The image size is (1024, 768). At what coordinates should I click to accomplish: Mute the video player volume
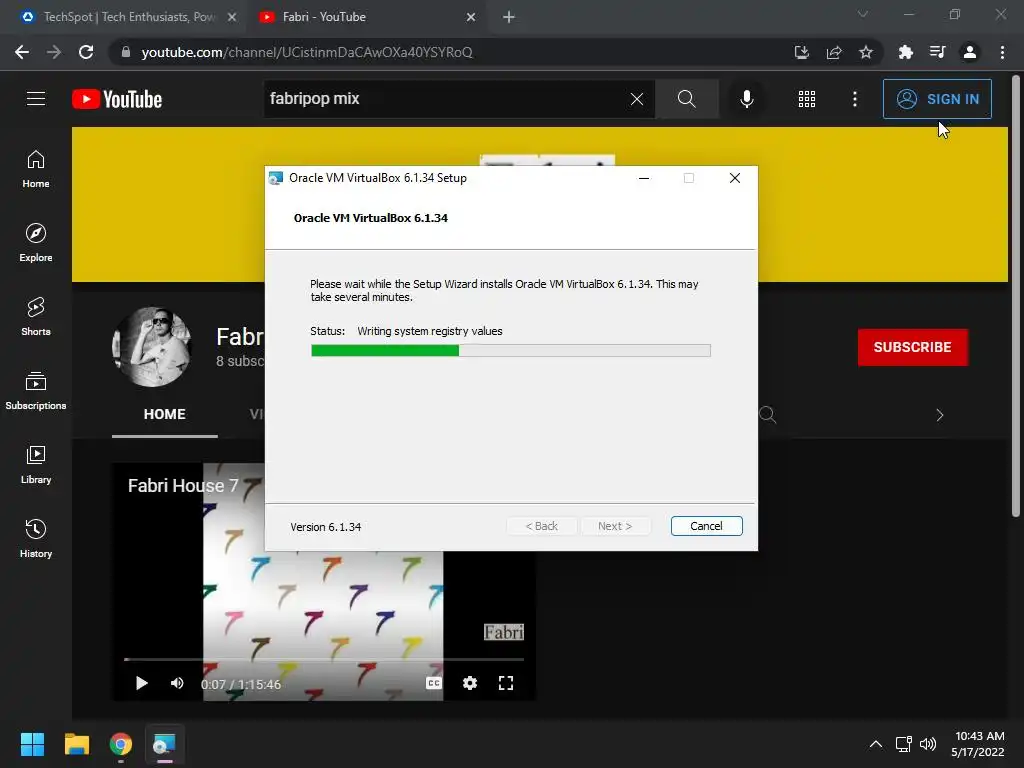point(177,683)
